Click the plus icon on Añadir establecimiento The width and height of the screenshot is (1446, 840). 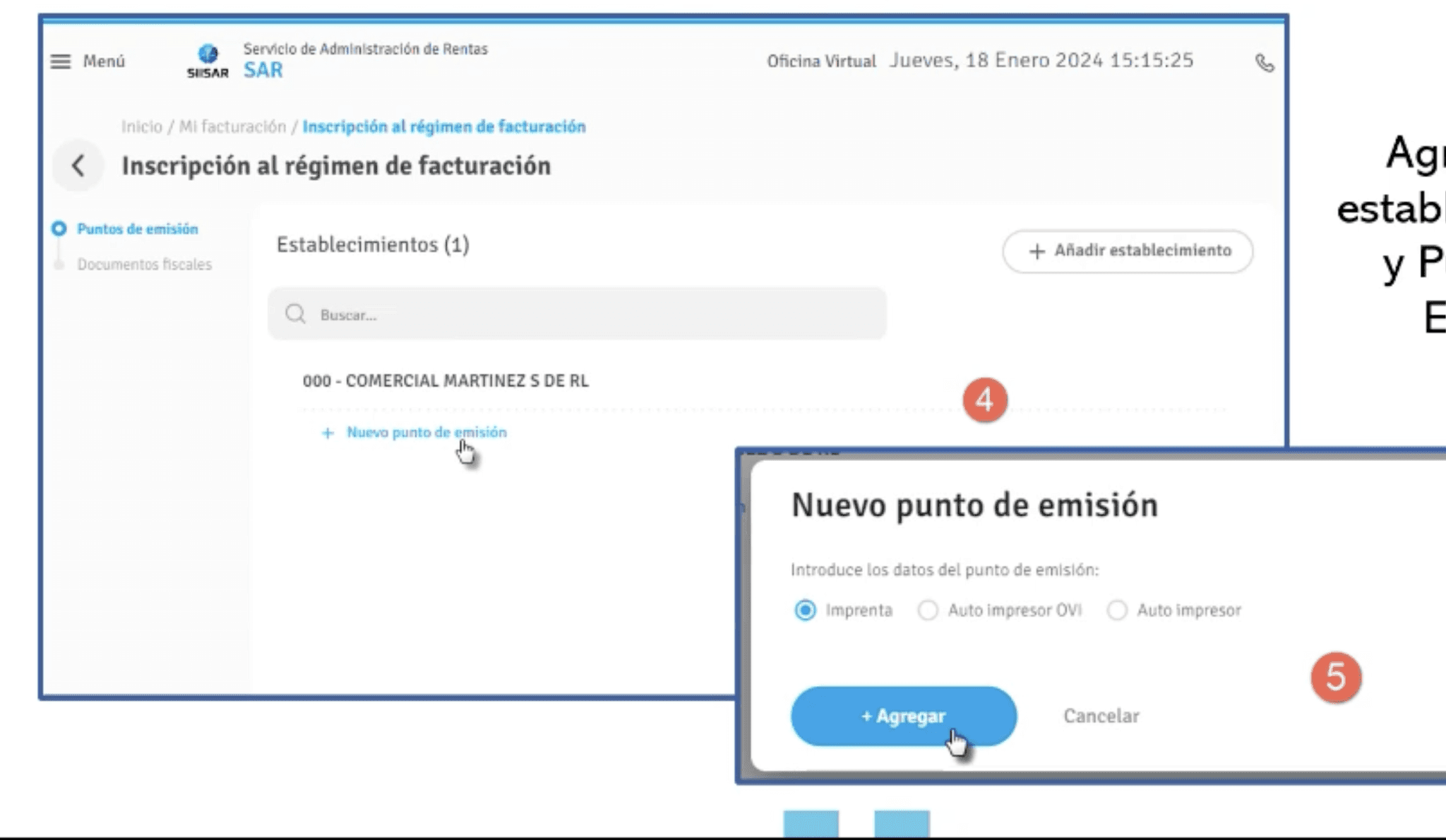point(1036,251)
